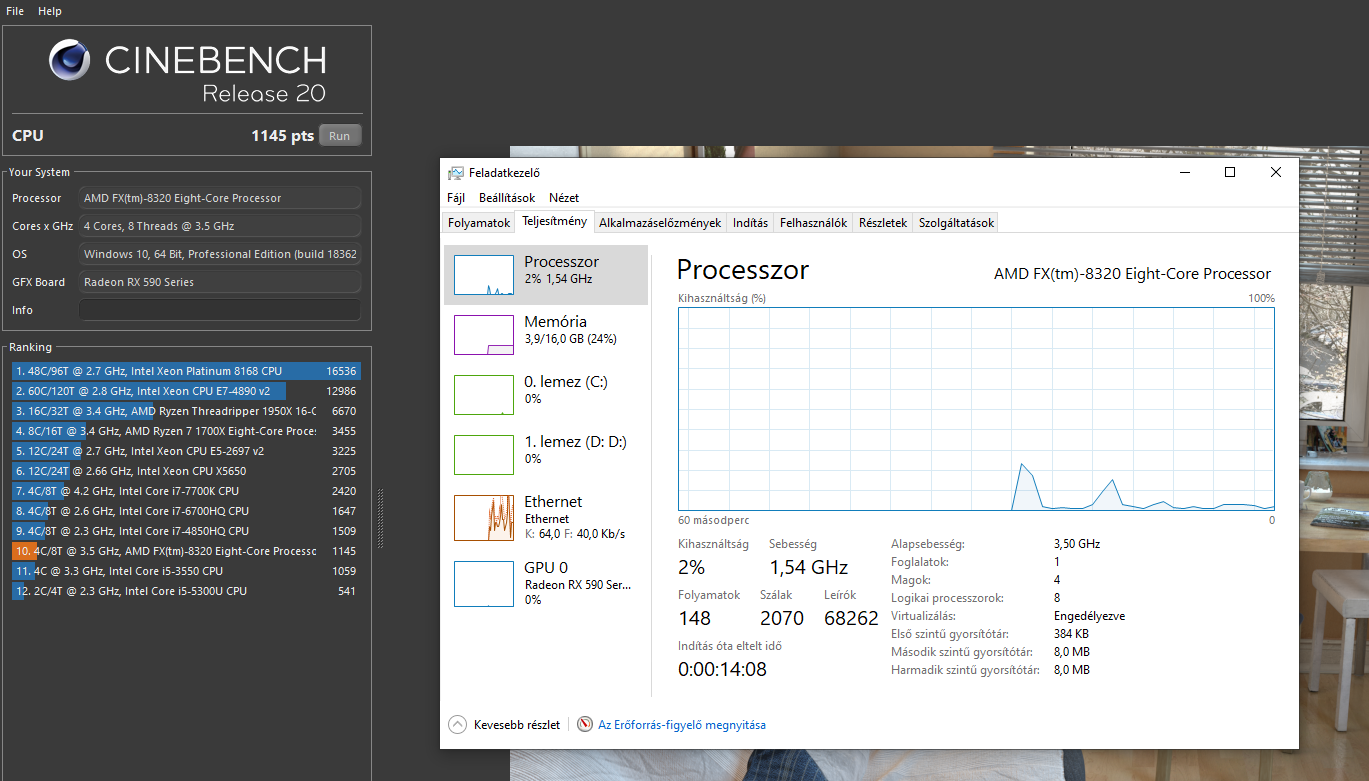This screenshot has width=1369, height=781.
Task: Switch to the Szolgáltatások tab
Action: [x=956, y=223]
